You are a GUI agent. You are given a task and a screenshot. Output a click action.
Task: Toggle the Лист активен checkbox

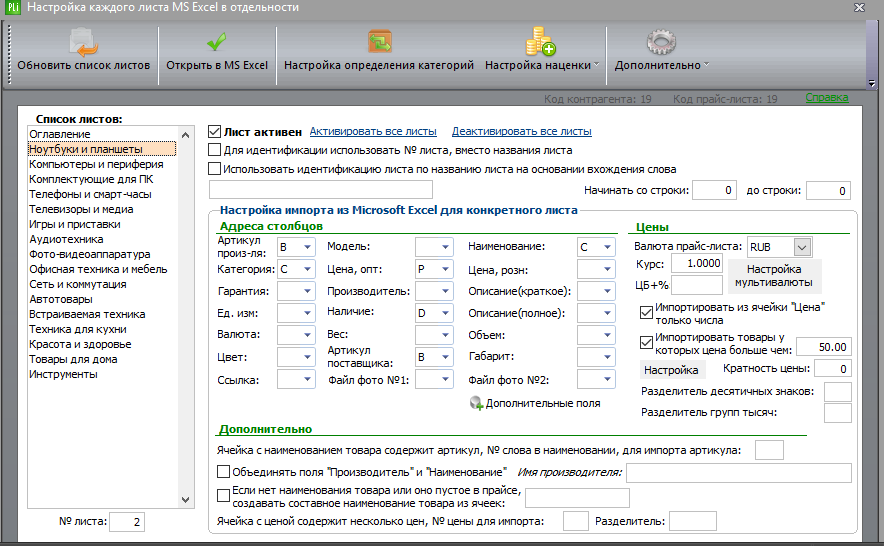point(214,131)
